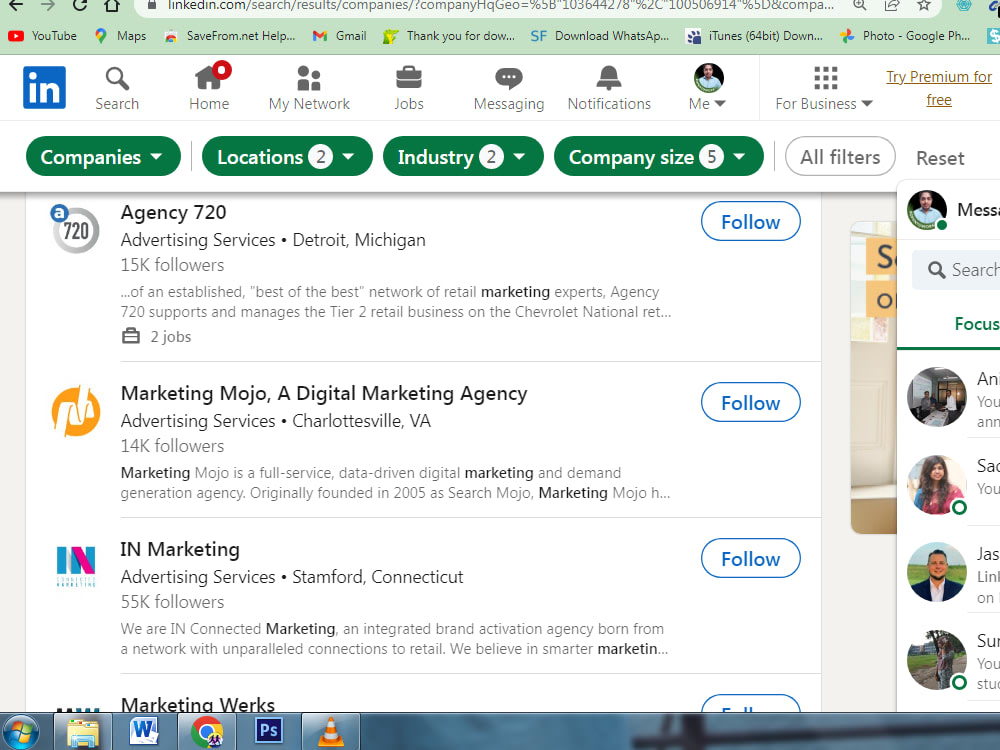Screen dimensions: 1000x750
Task: Open Marketing Werks company link
Action: click(x=198, y=705)
